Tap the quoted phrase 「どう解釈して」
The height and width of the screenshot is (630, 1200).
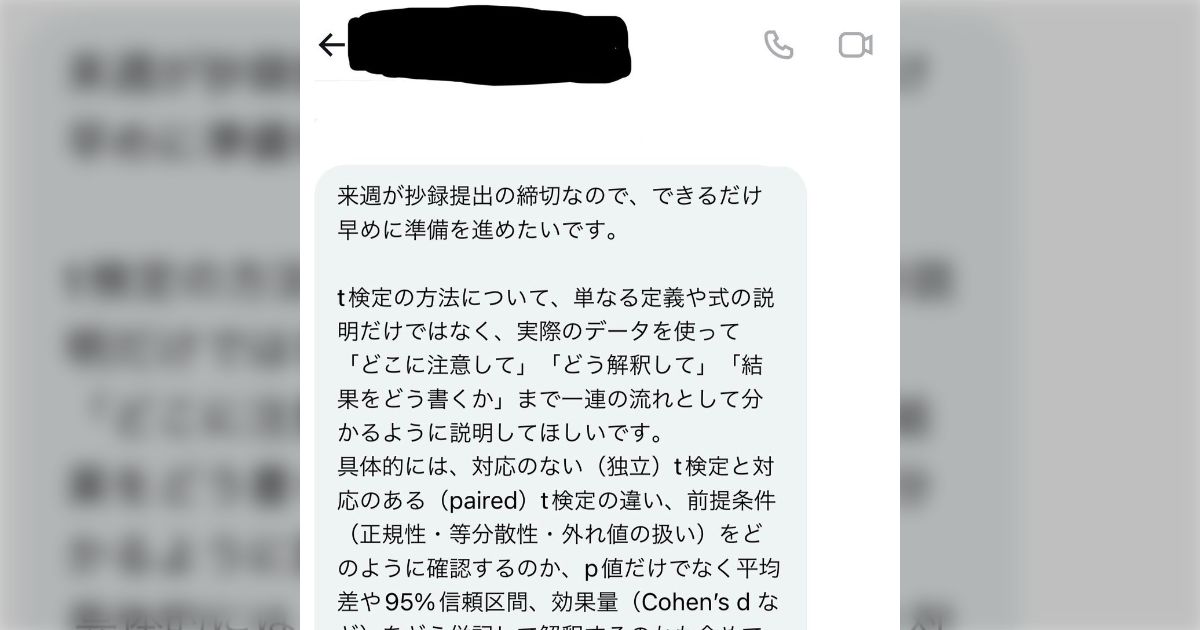click(619, 365)
